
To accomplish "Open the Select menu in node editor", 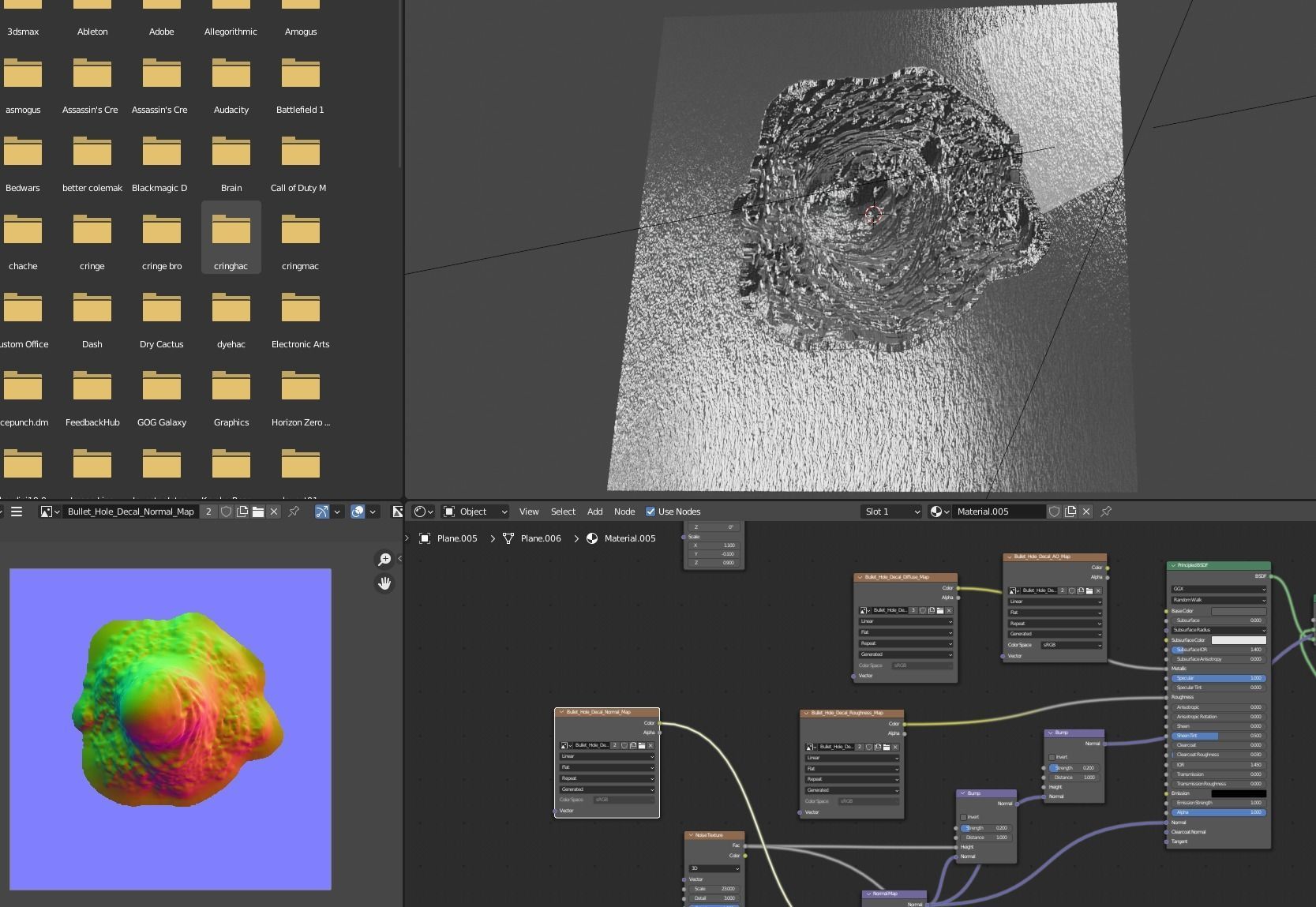I will (x=563, y=512).
